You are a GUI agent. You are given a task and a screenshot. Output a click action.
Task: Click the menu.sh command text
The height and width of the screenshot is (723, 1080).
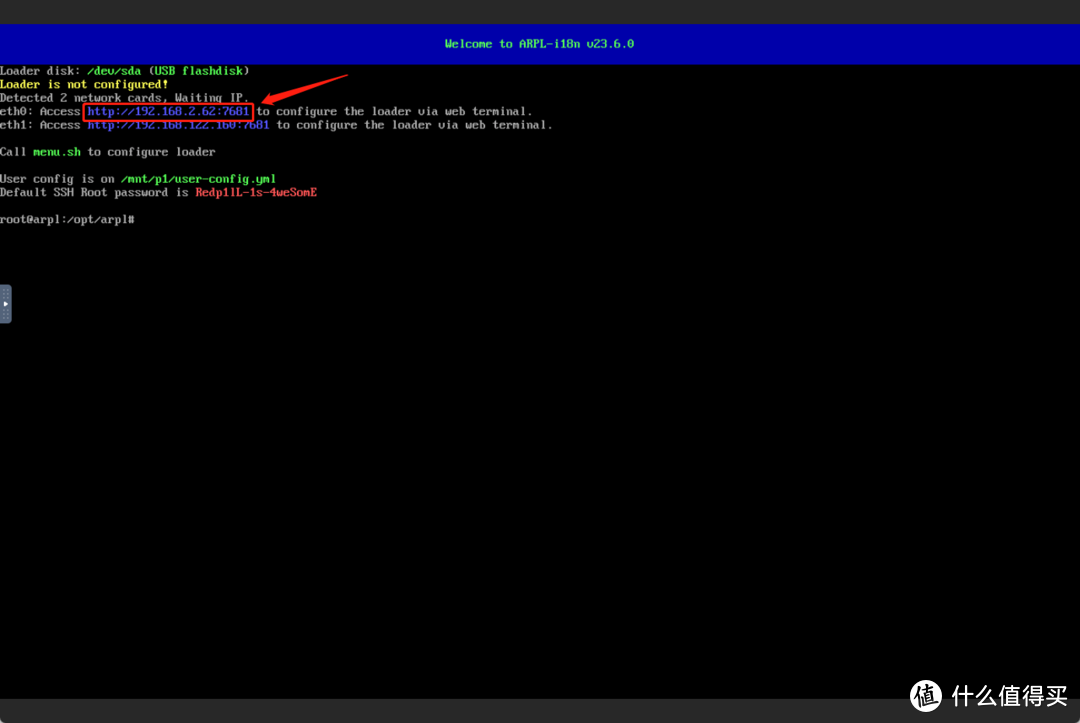(x=57, y=152)
